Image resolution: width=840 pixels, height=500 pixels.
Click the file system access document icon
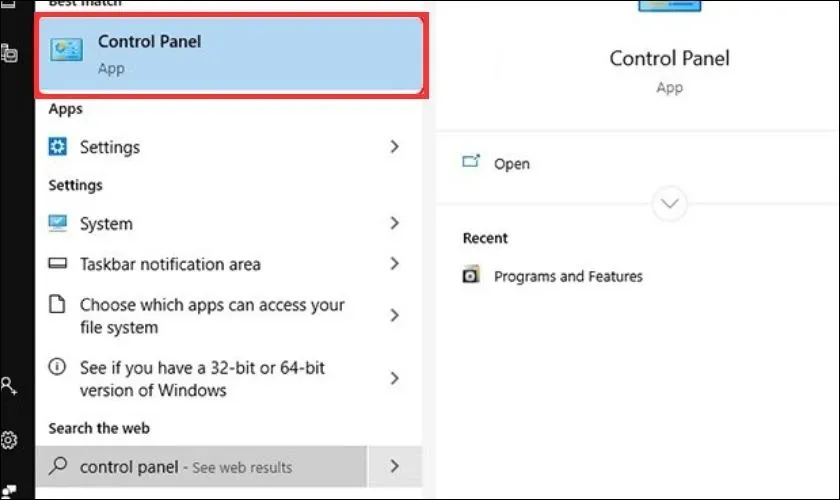tap(59, 305)
